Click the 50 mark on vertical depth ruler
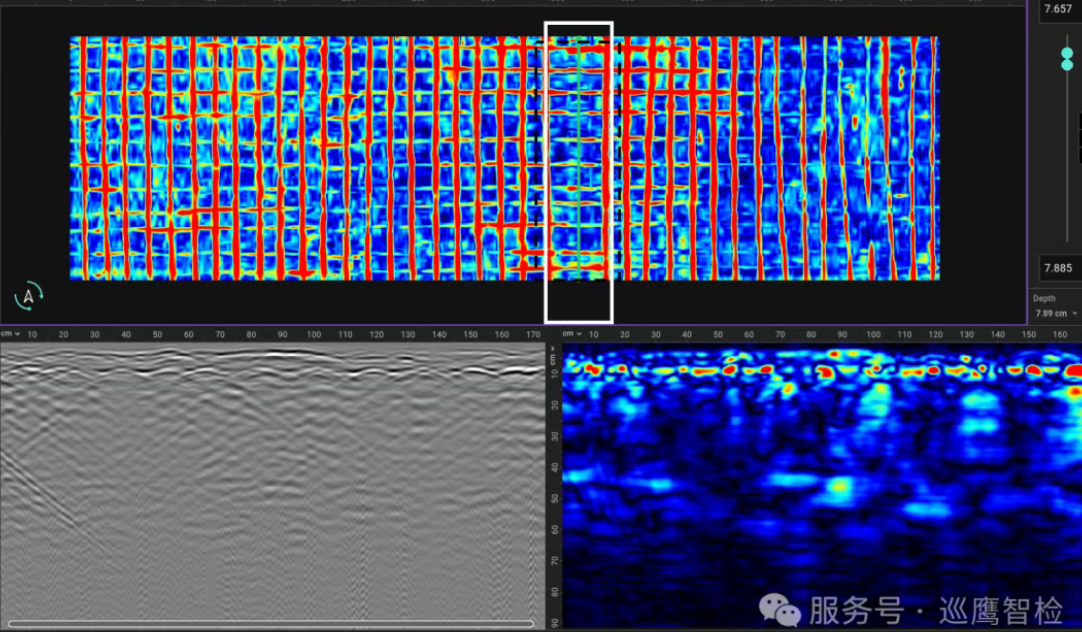This screenshot has width=1082, height=632. [x=554, y=498]
